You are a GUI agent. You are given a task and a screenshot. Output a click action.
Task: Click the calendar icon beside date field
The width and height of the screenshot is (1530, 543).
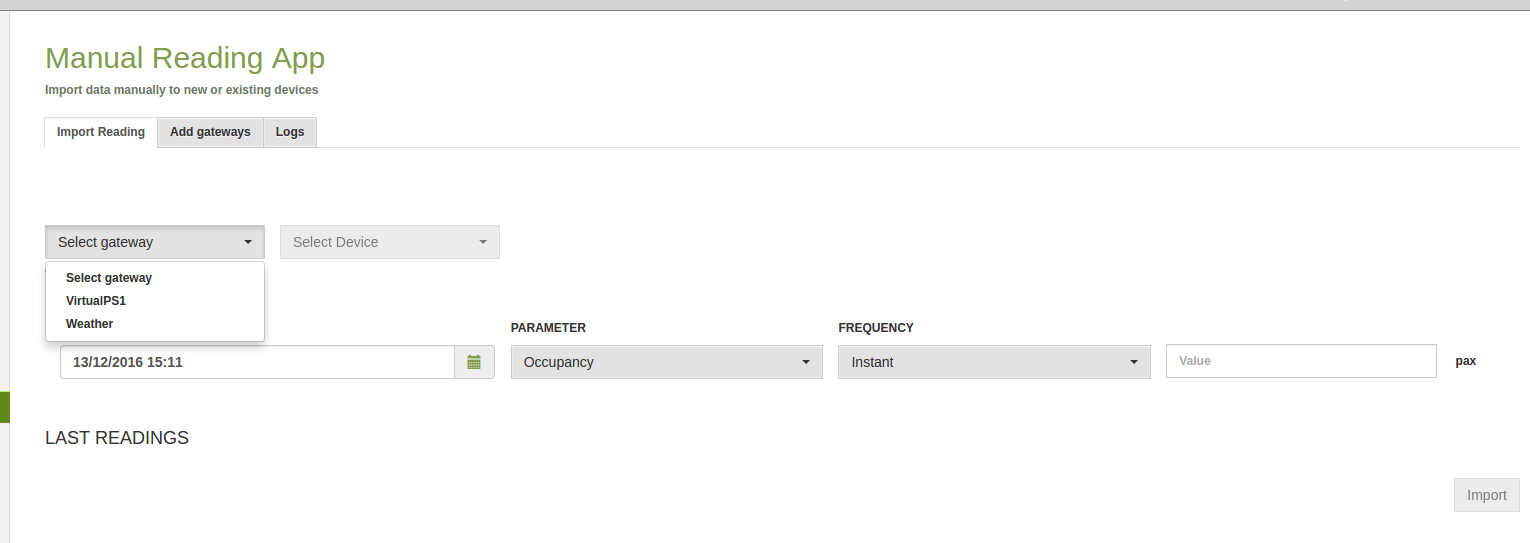pos(474,362)
